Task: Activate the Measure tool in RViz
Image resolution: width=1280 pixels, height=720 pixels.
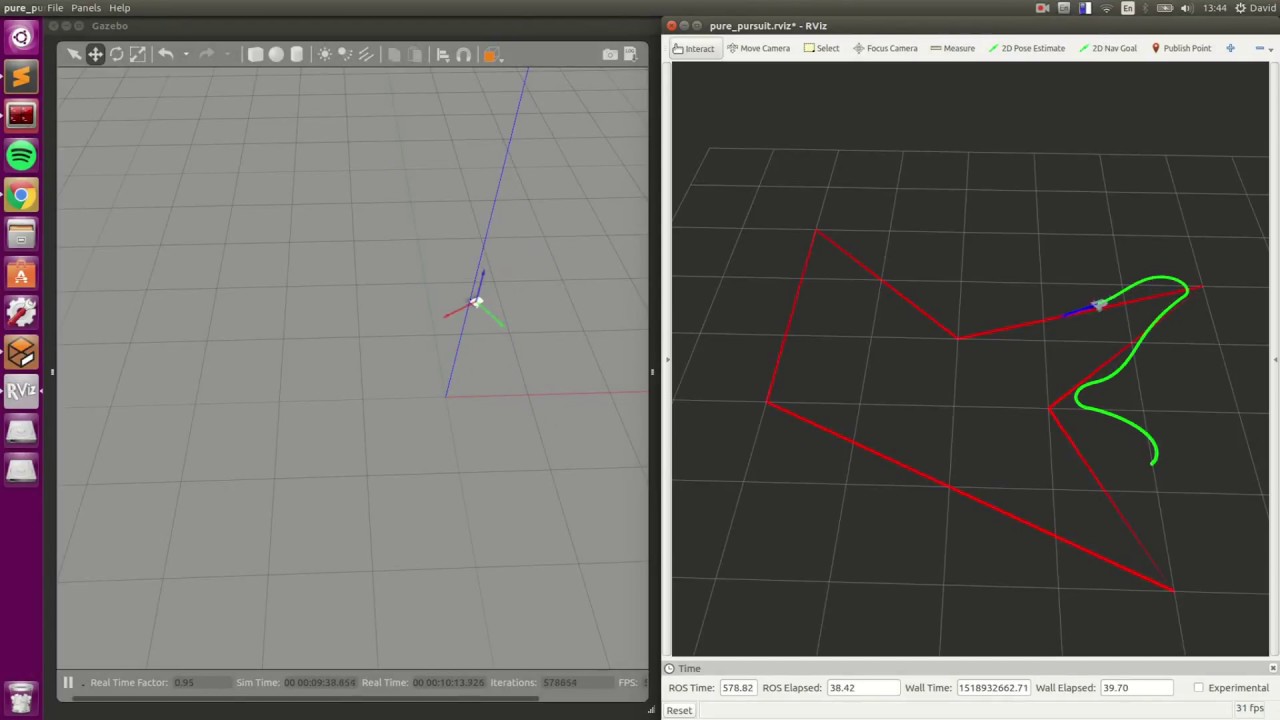Action: (x=952, y=48)
